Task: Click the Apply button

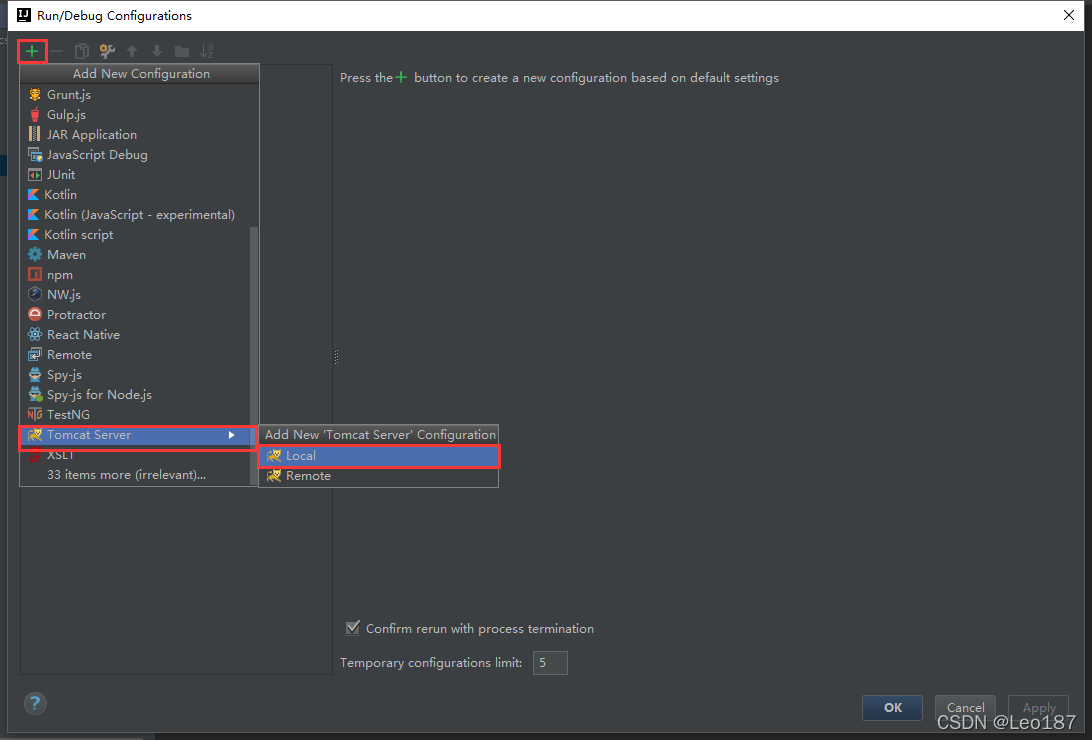Action: [1038, 707]
